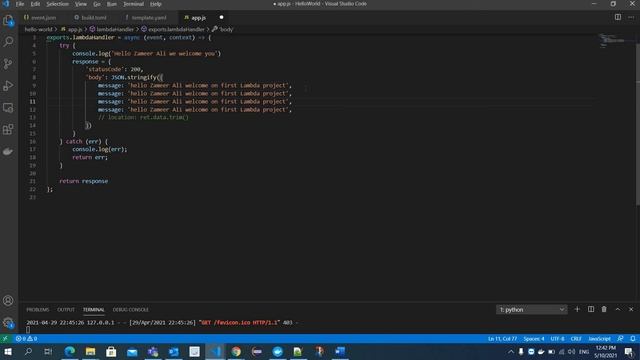Change language mode JavaScript in status bar
Viewport: 640px width, 360px height.
pyautogui.click(x=599, y=339)
